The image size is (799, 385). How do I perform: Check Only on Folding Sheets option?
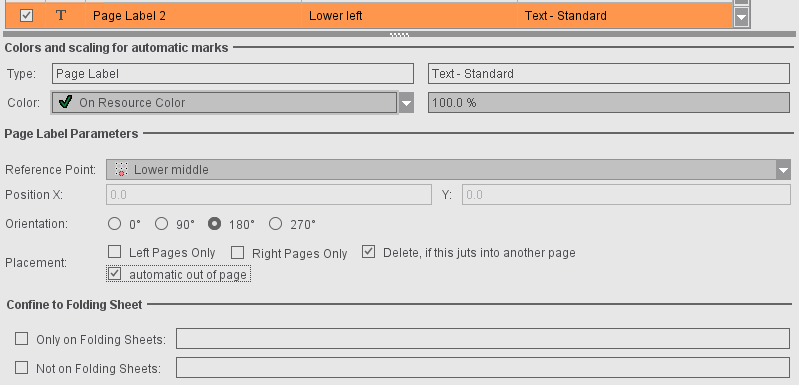(21, 339)
